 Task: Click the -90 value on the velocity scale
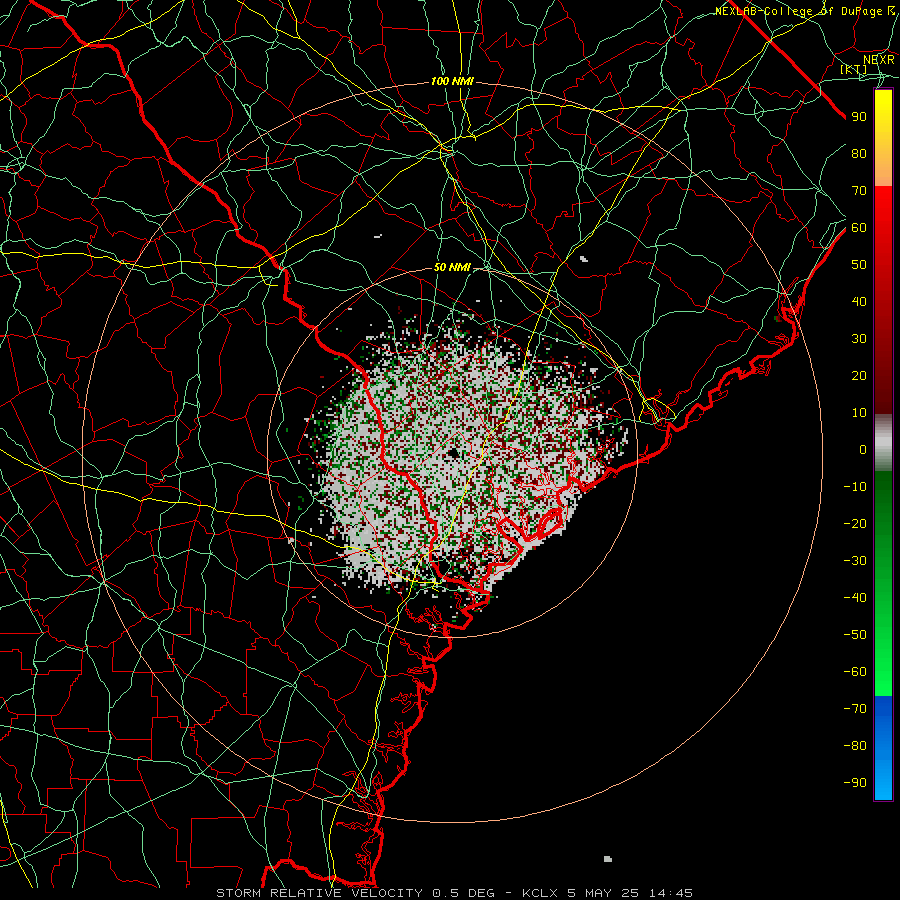coord(855,782)
